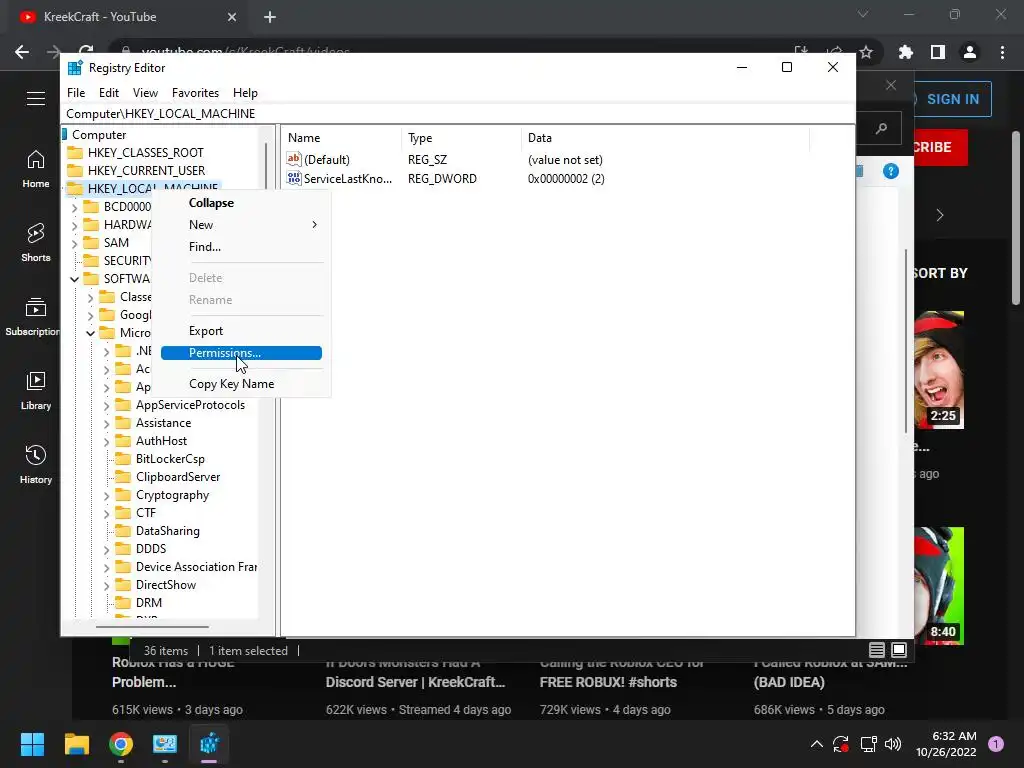Select the HKEY_CURRENT_USER key

pos(146,170)
